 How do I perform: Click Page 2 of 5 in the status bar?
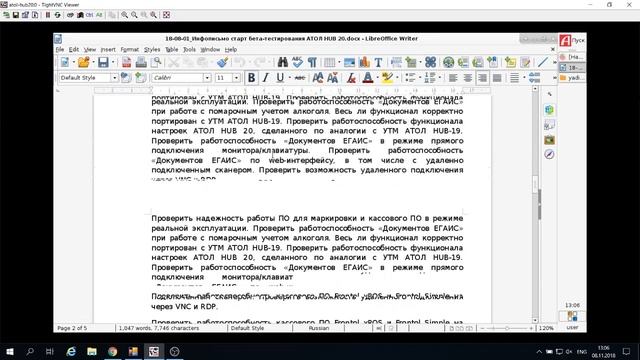pyautogui.click(x=72, y=328)
